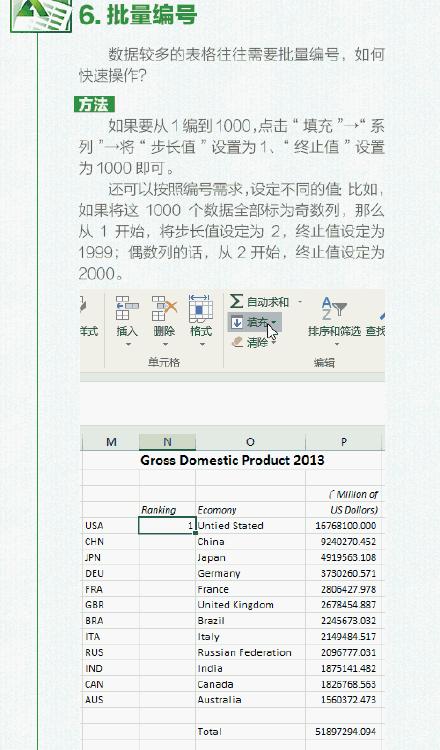Expand the 自动求和 dropdown arrow
Viewport: 440px width, 750px height.
[300, 302]
